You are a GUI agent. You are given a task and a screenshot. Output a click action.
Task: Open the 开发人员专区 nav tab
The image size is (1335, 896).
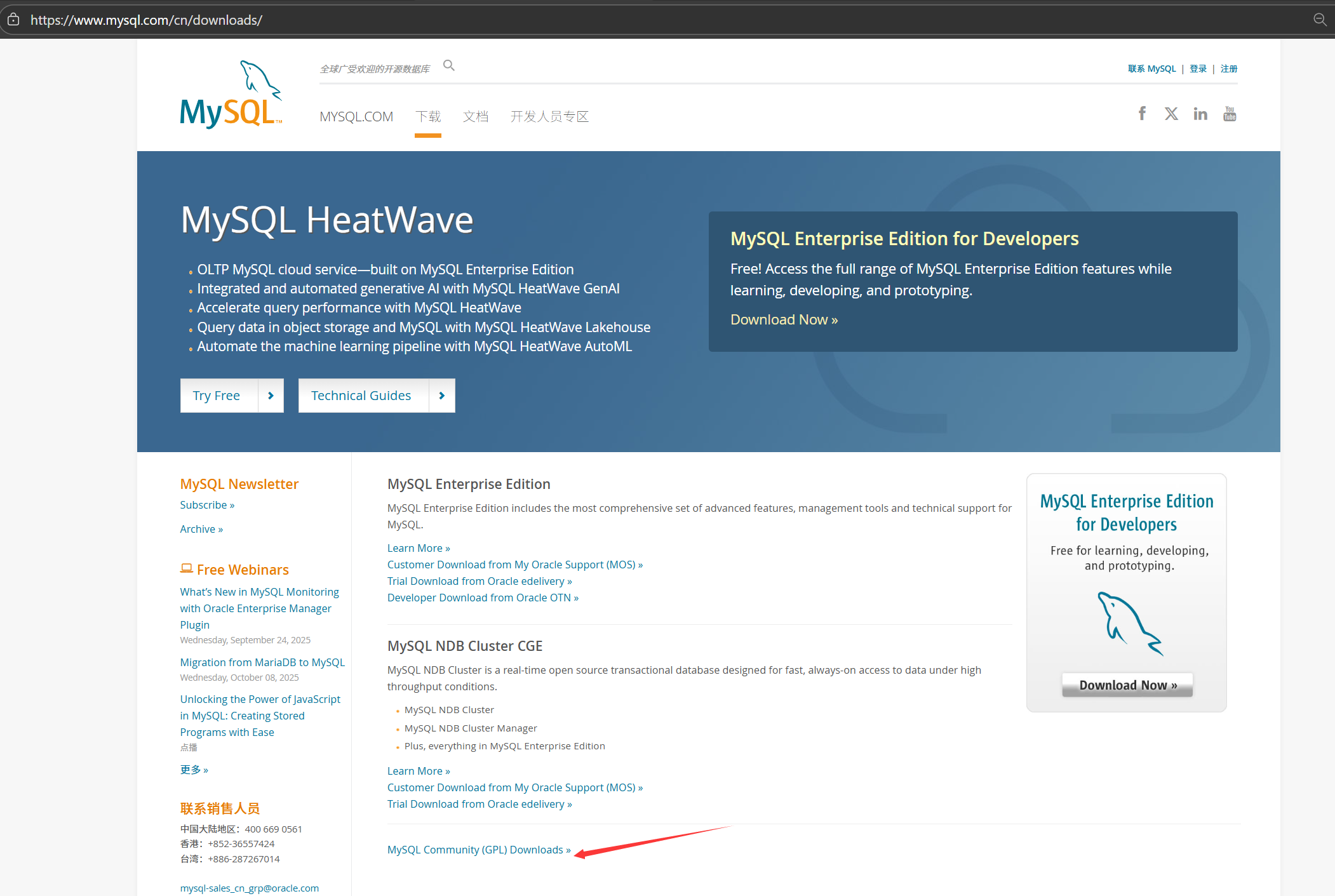click(550, 117)
